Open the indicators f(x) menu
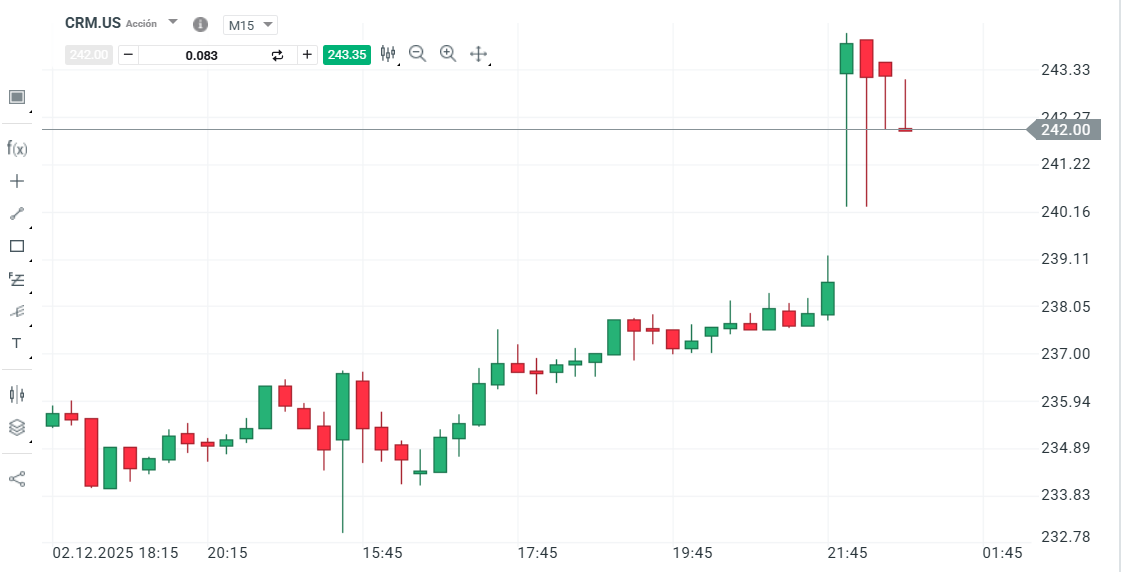1121x572 pixels. point(17,149)
